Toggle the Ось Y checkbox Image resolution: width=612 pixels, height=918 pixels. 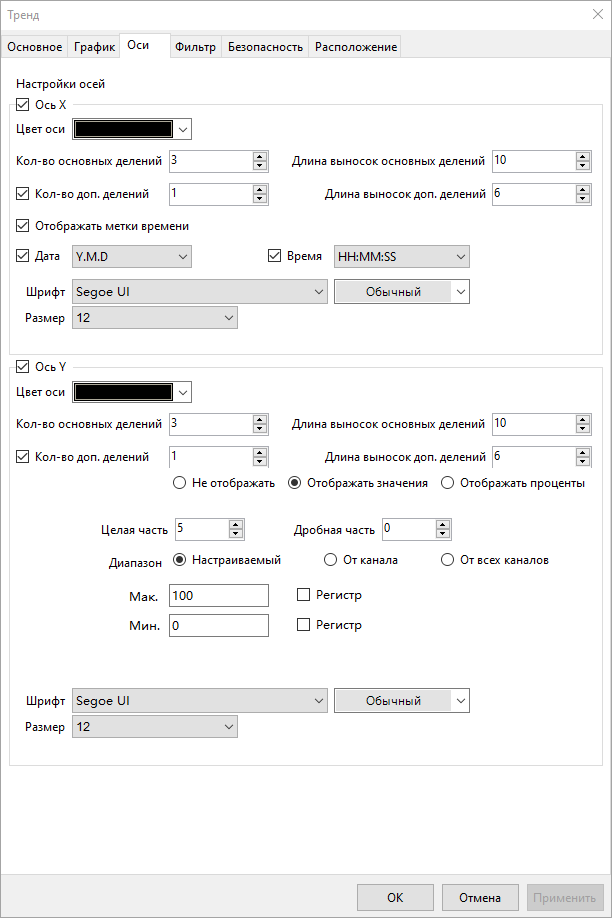(x=22, y=367)
